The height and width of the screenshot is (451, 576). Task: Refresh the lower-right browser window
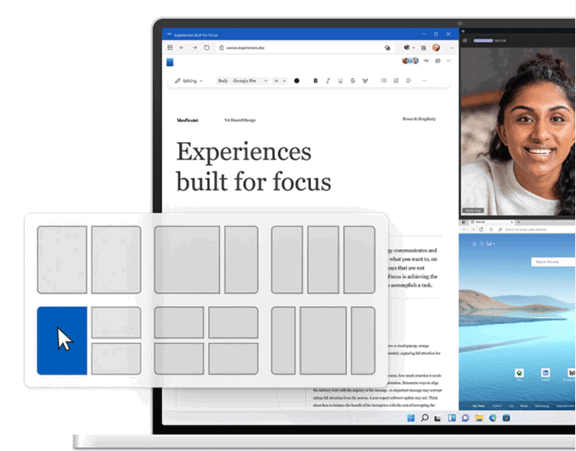[x=481, y=229]
